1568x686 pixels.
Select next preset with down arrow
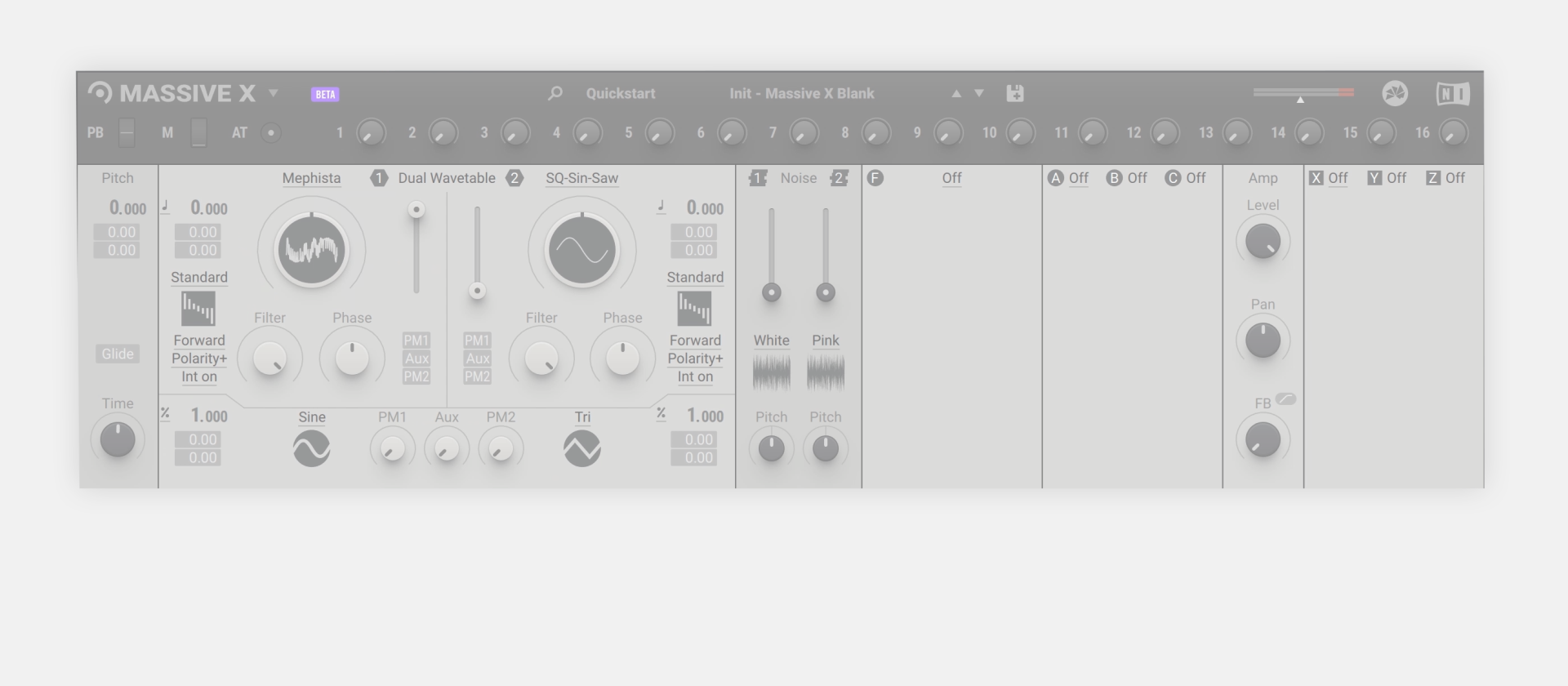tap(979, 94)
